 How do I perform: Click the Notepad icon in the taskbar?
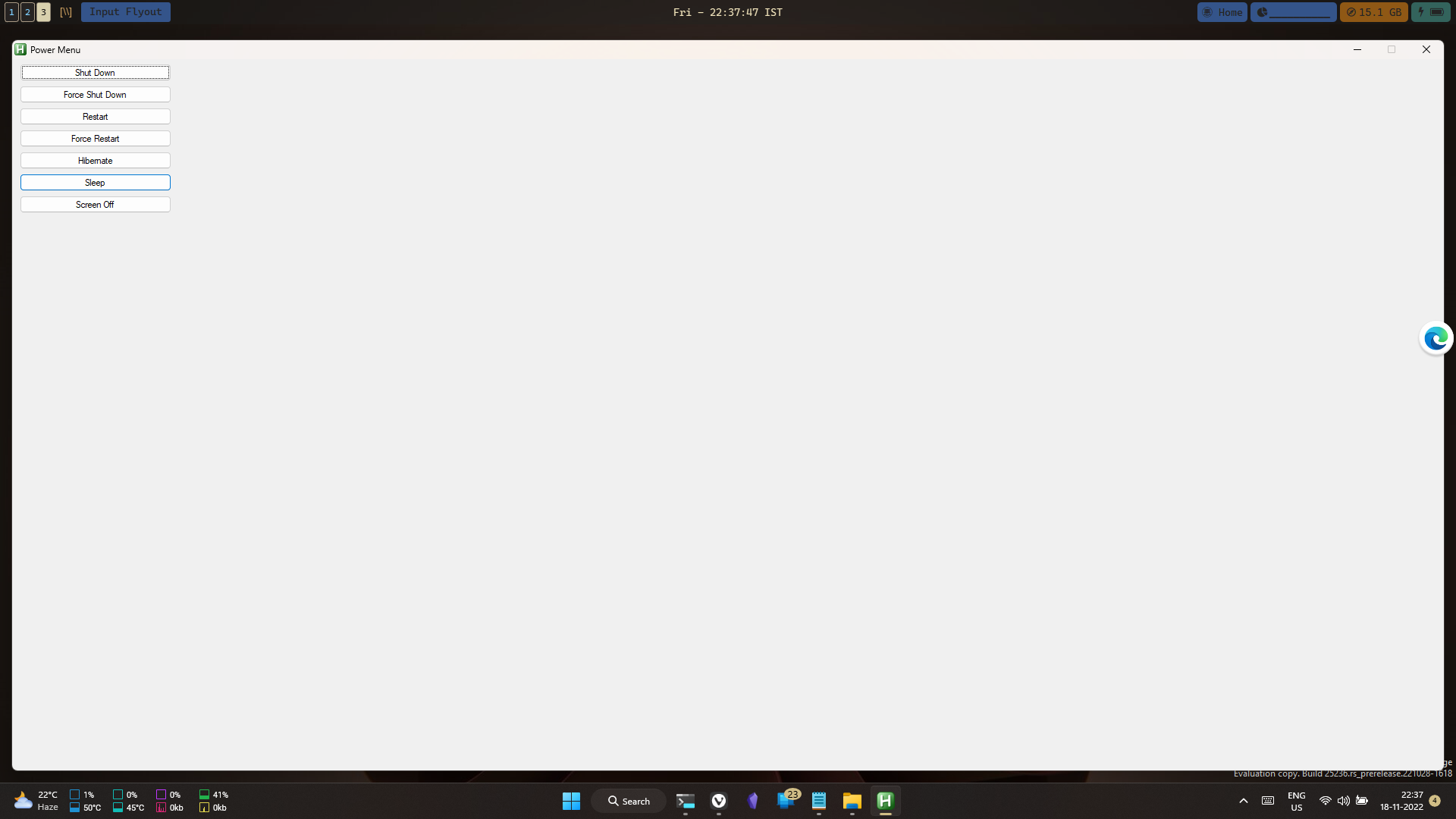pyautogui.click(x=819, y=801)
